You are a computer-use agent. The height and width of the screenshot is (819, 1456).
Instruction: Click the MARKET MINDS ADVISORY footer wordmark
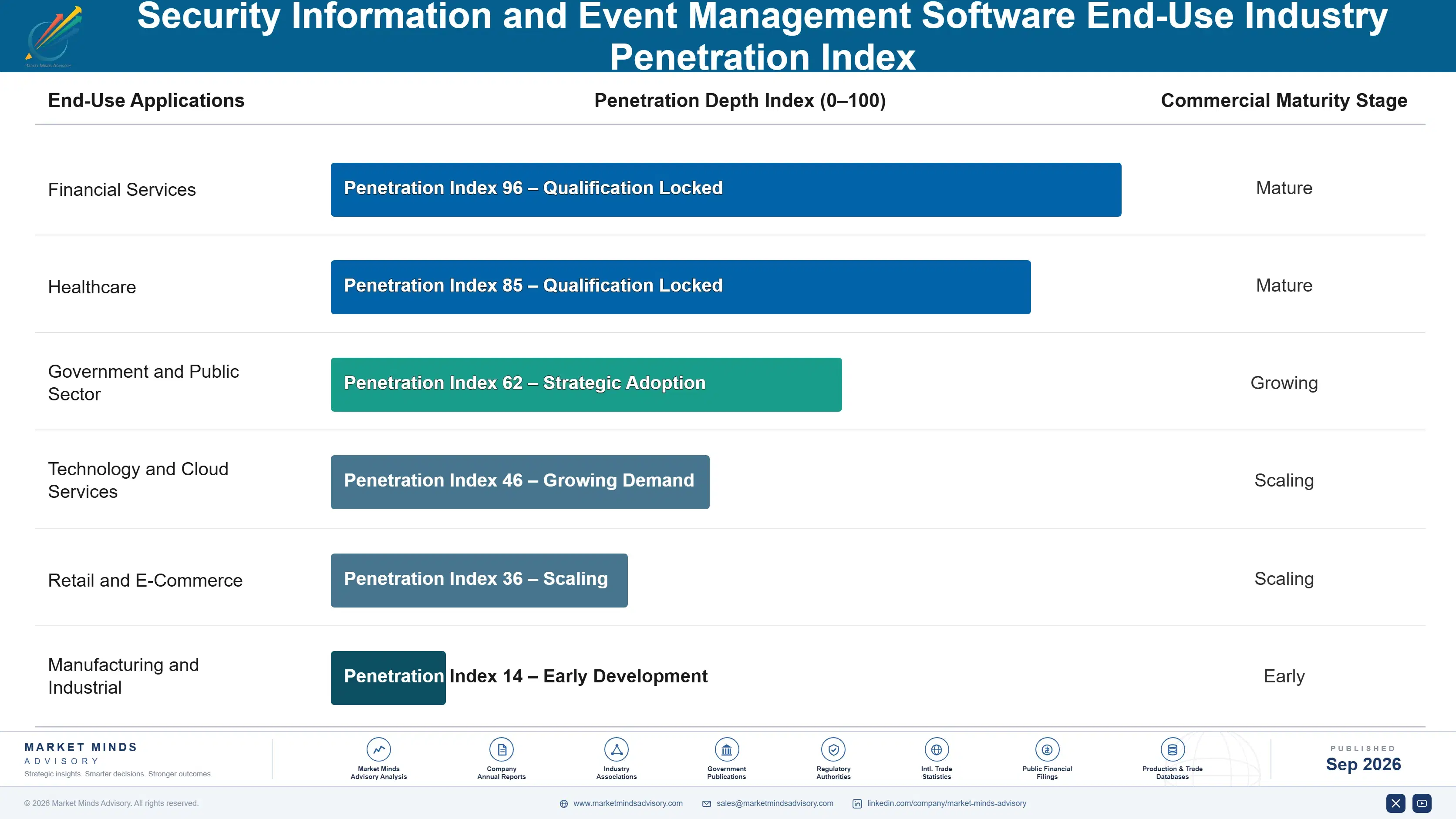point(81,753)
